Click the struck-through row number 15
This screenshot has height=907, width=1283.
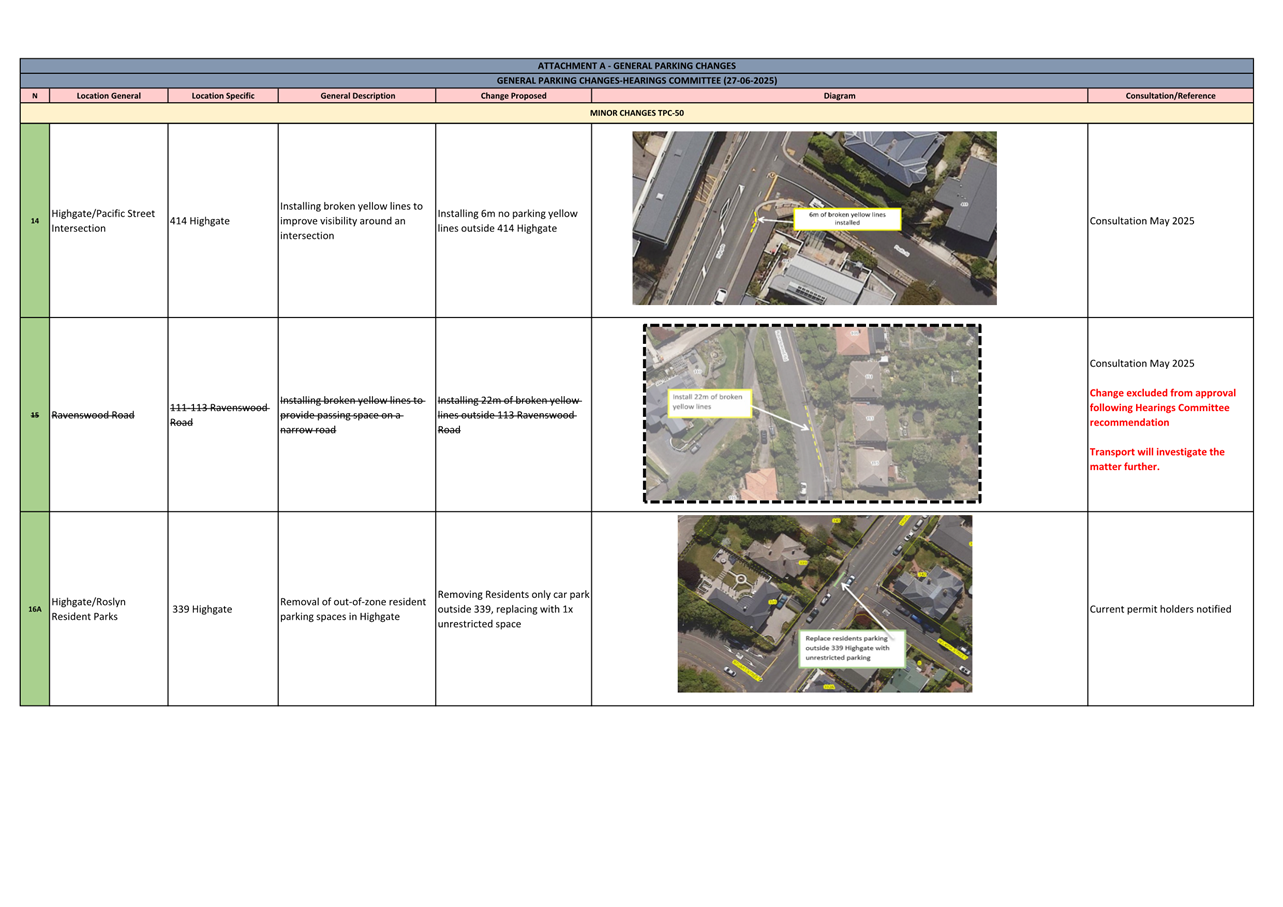[x=35, y=415]
